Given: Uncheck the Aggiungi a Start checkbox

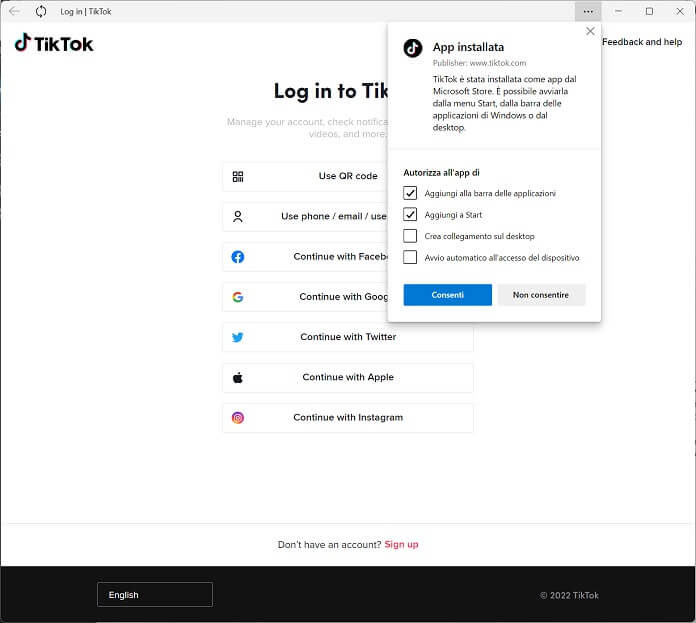Looking at the screenshot, I should pos(410,214).
